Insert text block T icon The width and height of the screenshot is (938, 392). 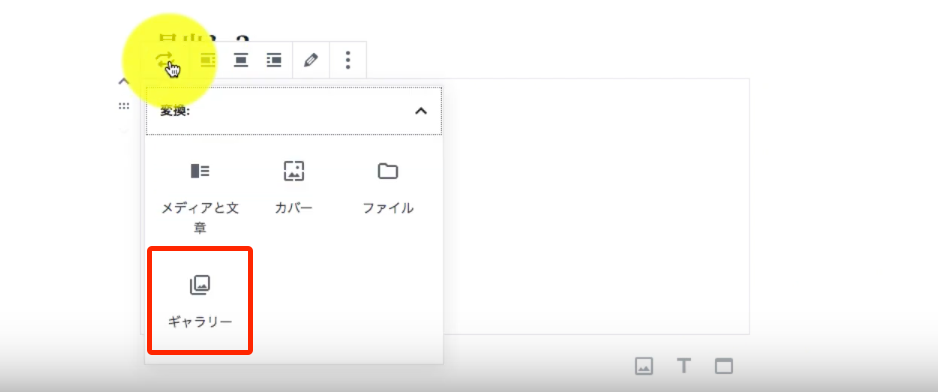coord(684,366)
